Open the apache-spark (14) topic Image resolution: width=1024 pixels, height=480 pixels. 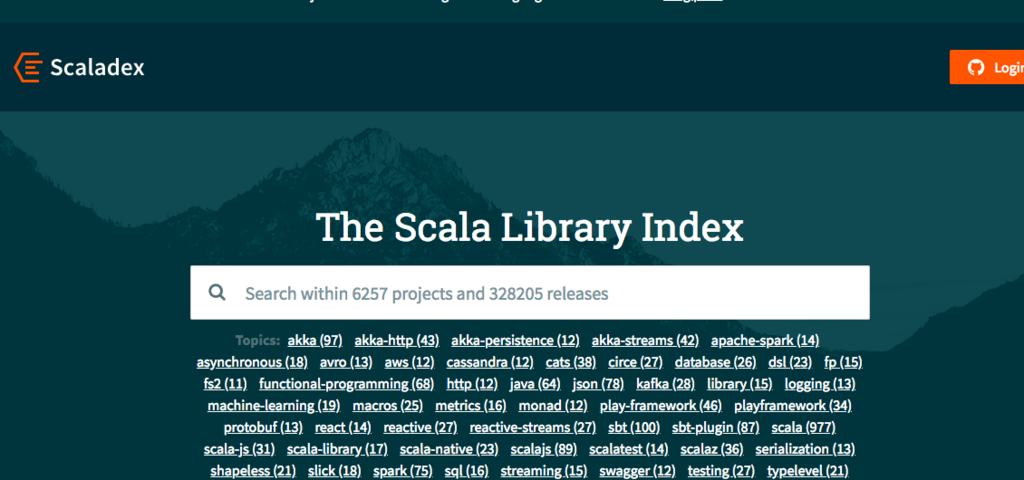pos(765,340)
